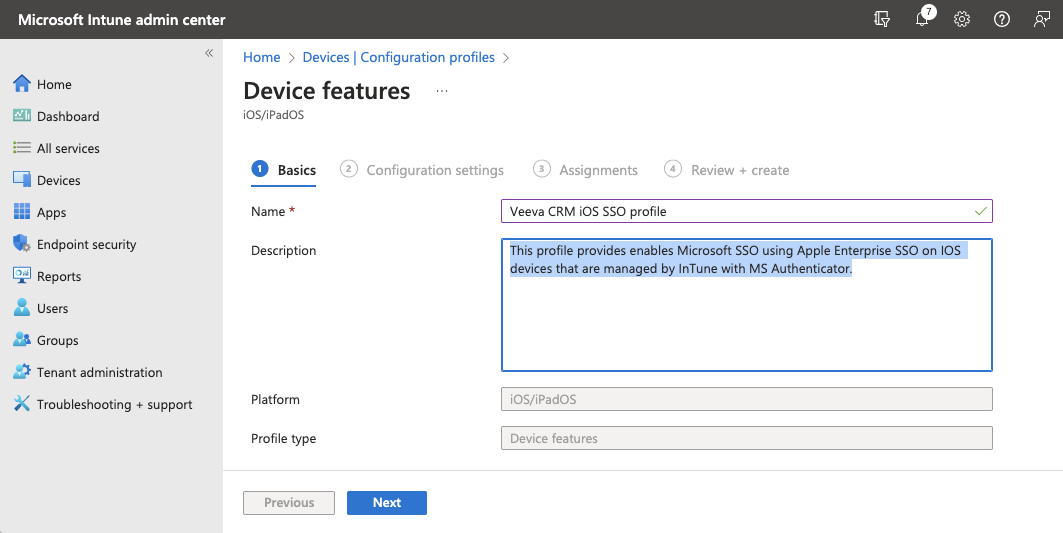This screenshot has width=1063, height=533.
Task: Click the Apps grid icon in sidebar
Action: pos(22,212)
